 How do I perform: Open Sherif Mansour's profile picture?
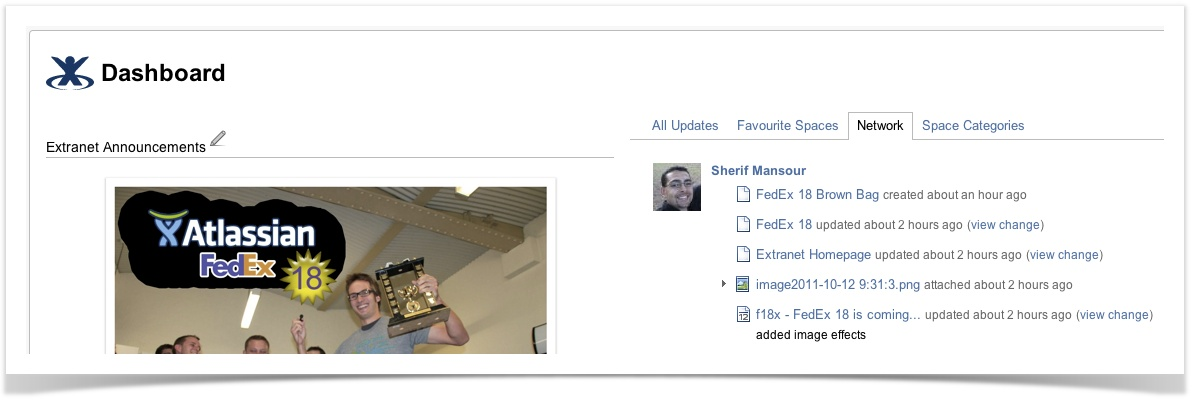[677, 187]
